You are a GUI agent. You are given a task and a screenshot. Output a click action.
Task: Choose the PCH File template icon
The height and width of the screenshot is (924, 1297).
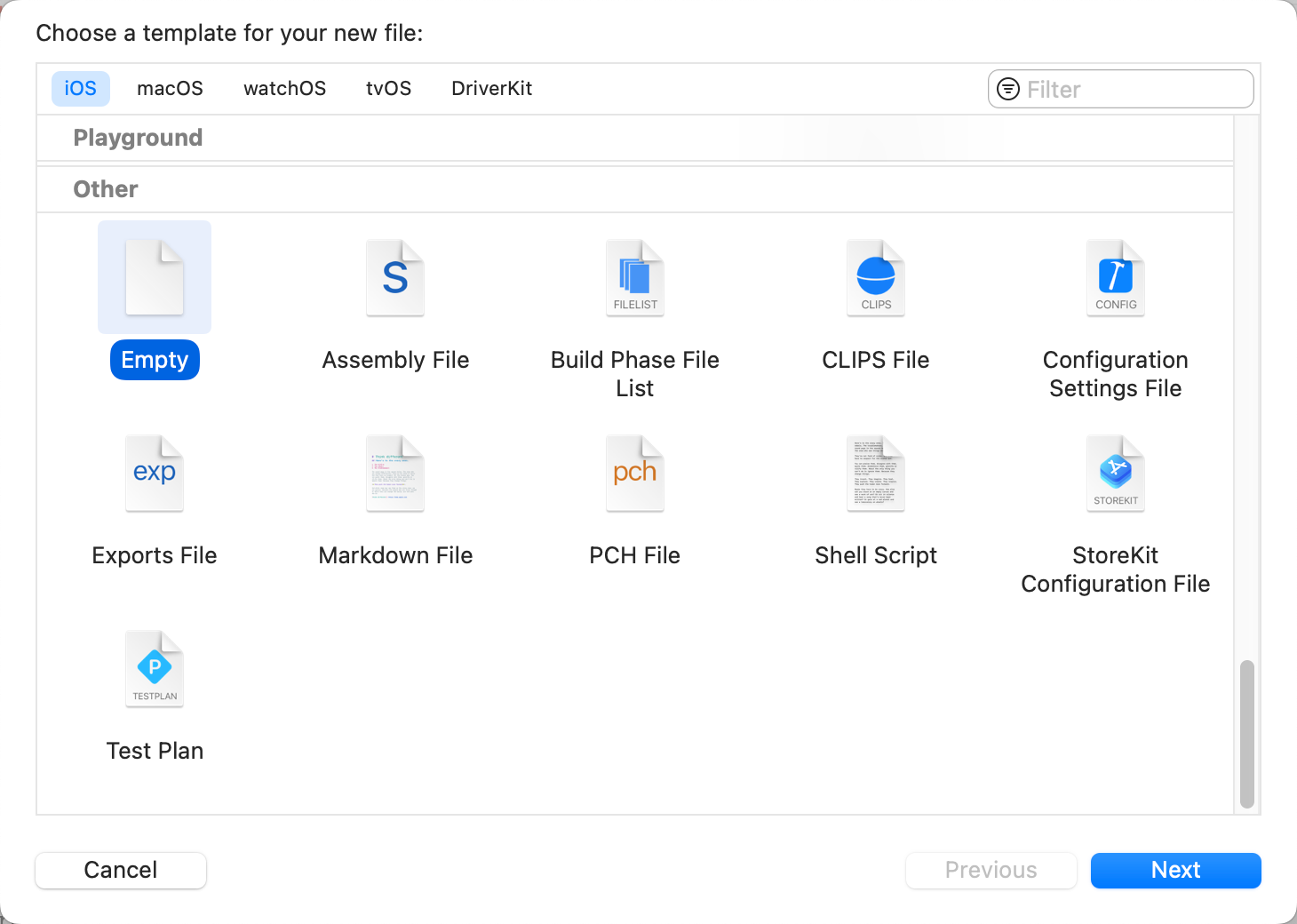click(634, 473)
